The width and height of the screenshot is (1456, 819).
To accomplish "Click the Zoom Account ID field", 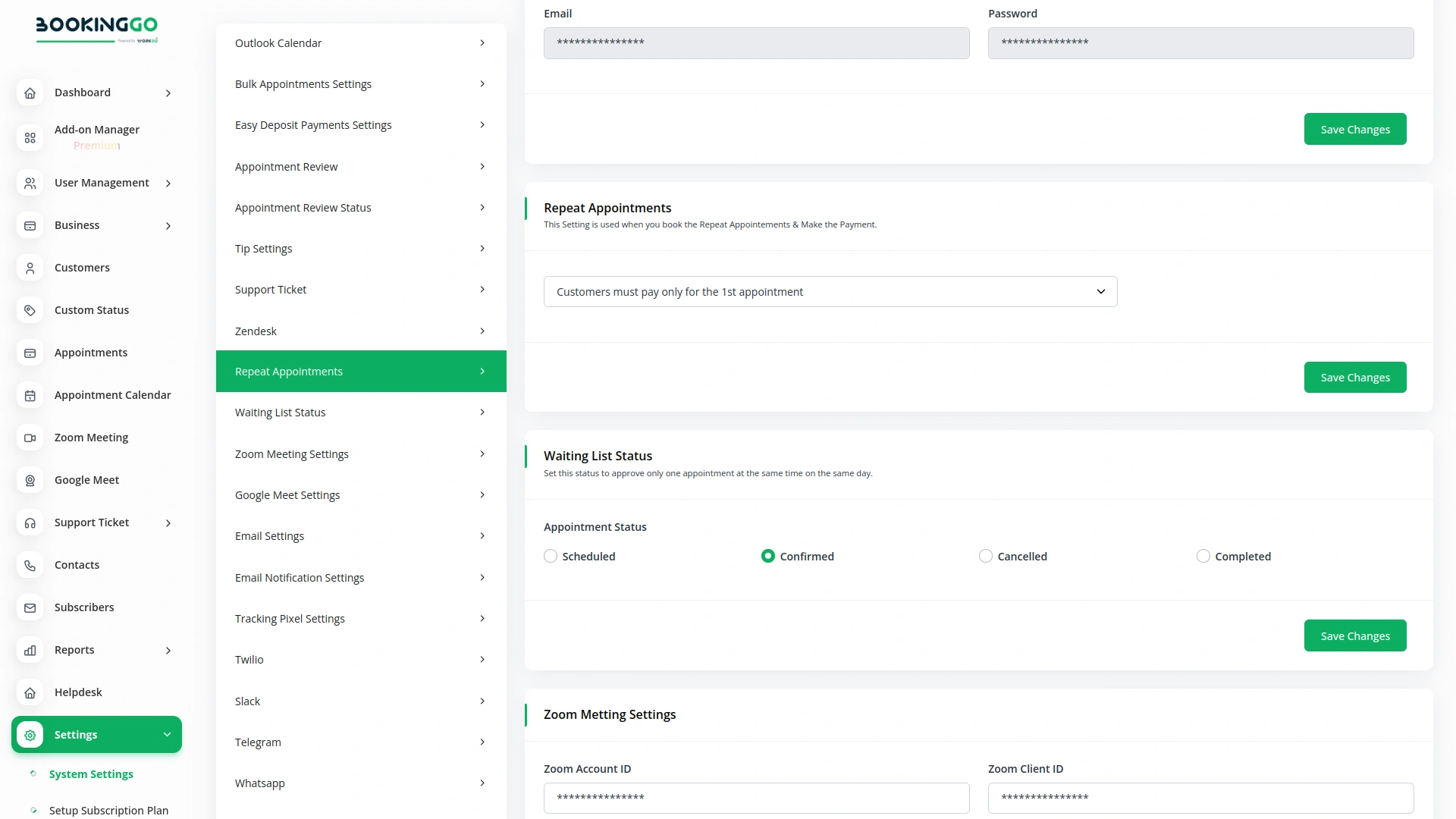I will pos(755,798).
